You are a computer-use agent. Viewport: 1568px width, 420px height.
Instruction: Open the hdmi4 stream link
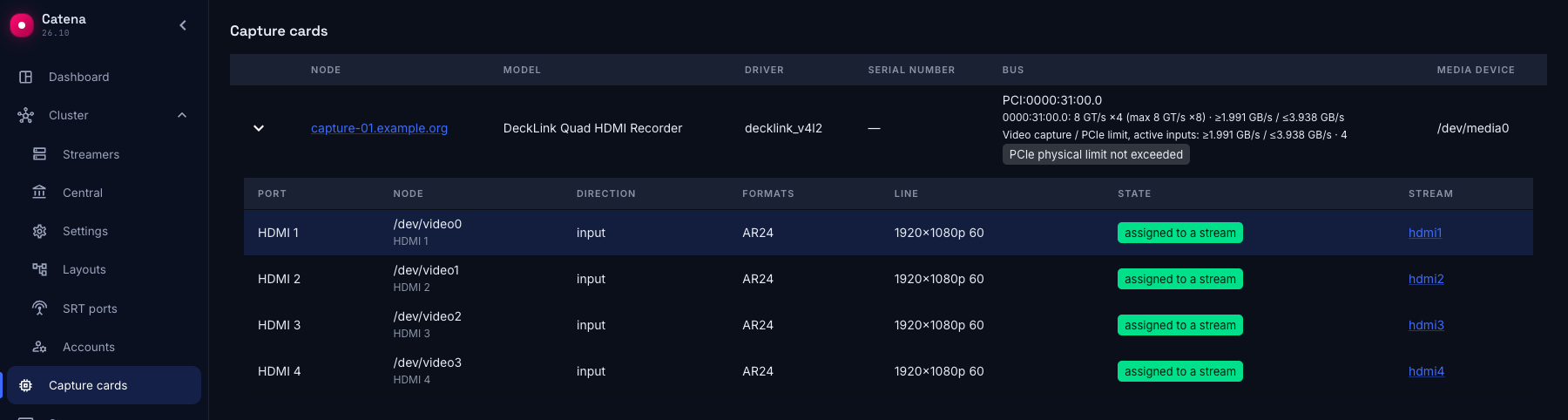pyautogui.click(x=1426, y=371)
